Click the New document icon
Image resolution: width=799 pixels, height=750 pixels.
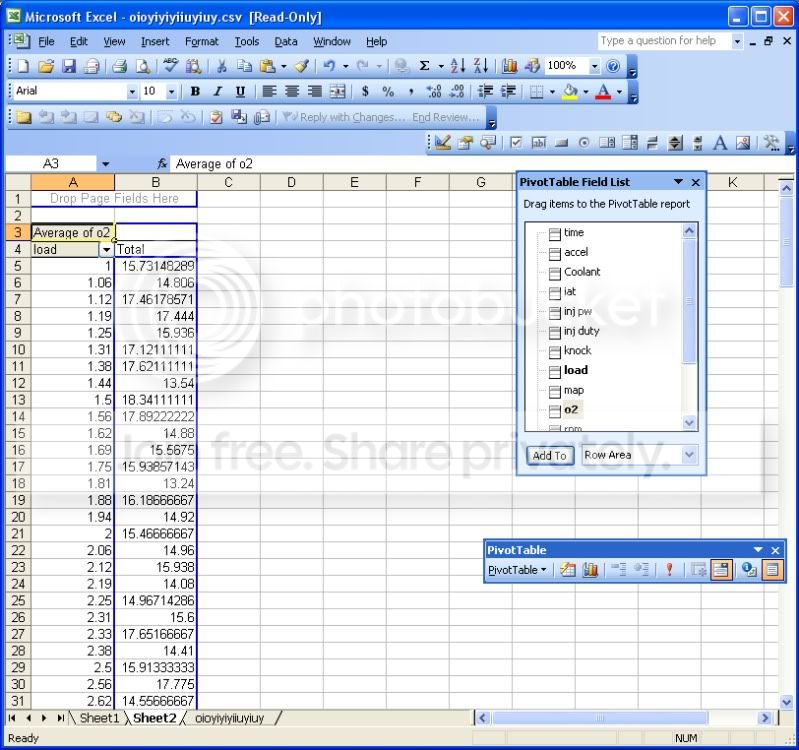click(23, 66)
